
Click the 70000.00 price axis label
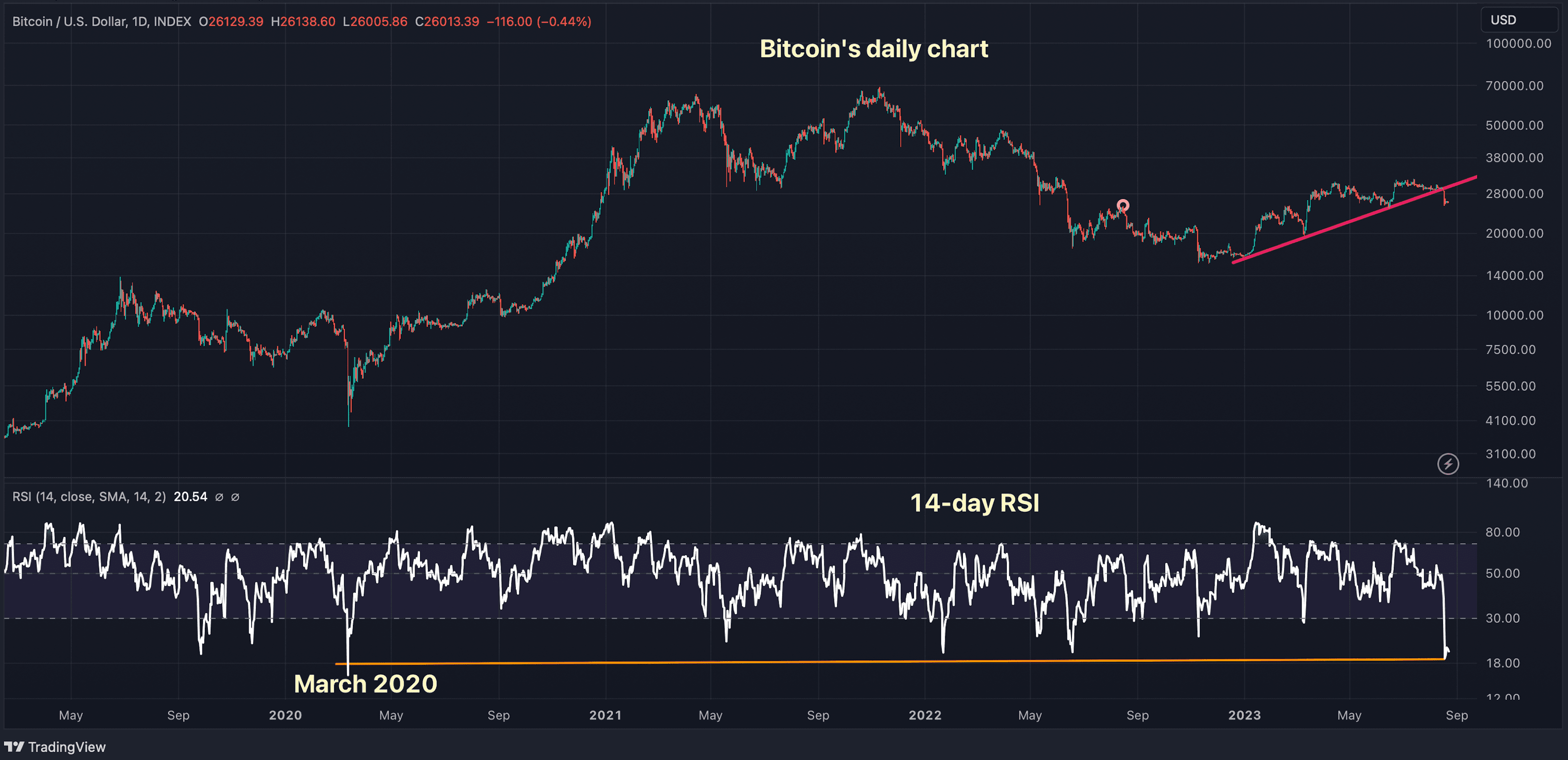1514,86
